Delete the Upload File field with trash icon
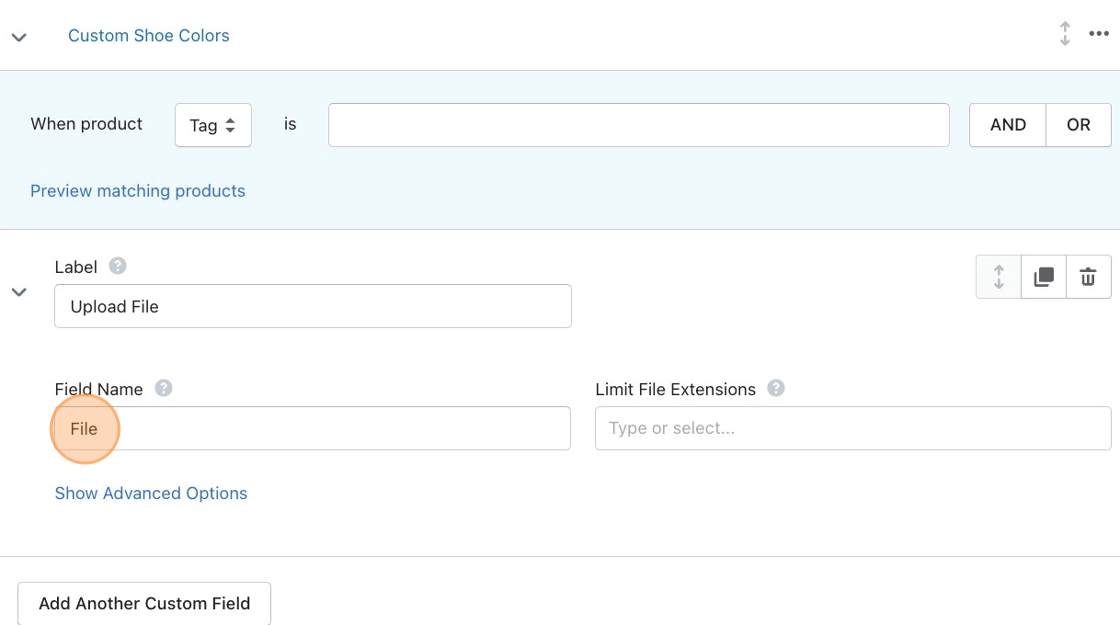1120x625 pixels. click(x=1088, y=277)
